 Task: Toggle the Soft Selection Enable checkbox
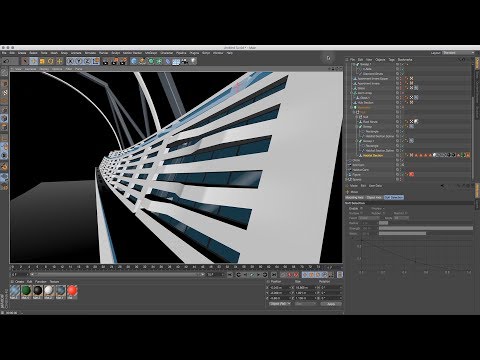[362, 208]
